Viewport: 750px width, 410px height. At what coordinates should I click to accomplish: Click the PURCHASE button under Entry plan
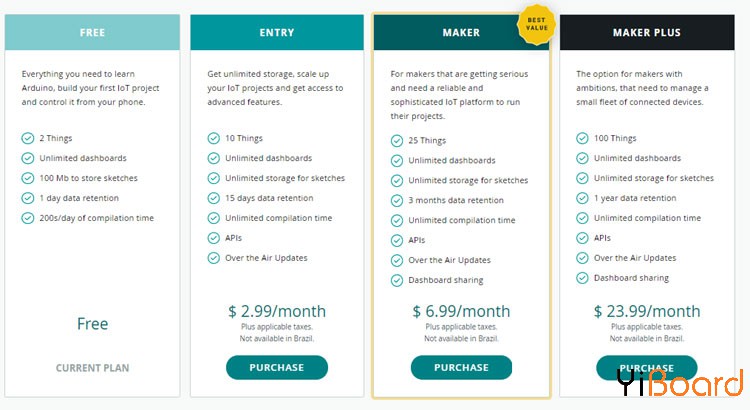click(x=277, y=367)
